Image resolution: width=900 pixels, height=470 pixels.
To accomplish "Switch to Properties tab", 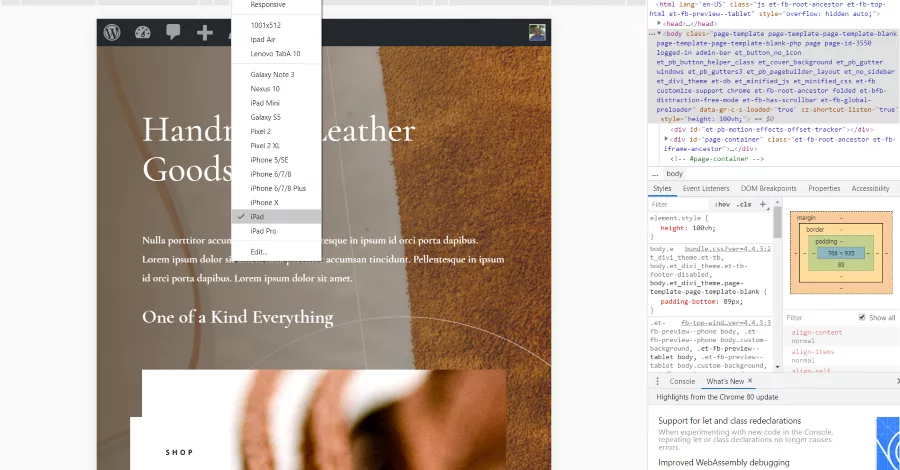I will point(824,188).
